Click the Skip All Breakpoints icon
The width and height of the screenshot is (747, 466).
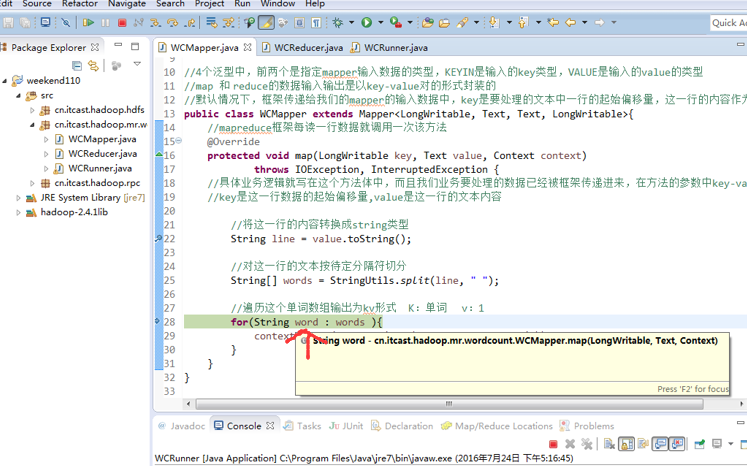(66, 22)
